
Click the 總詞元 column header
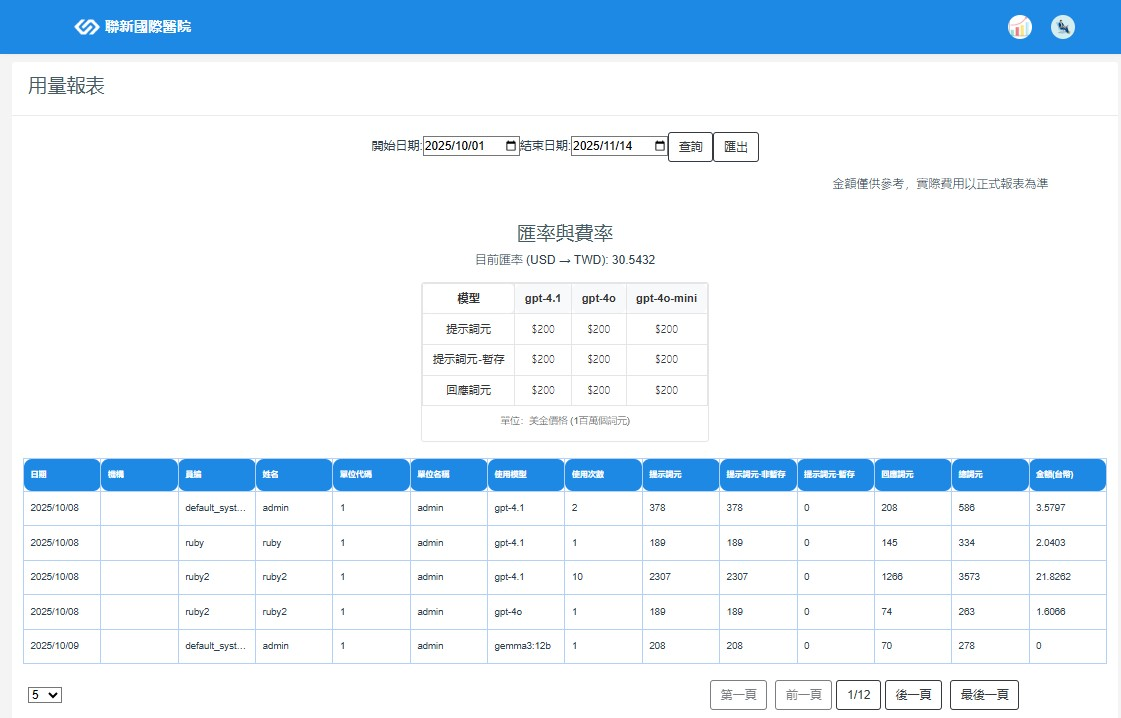989,475
